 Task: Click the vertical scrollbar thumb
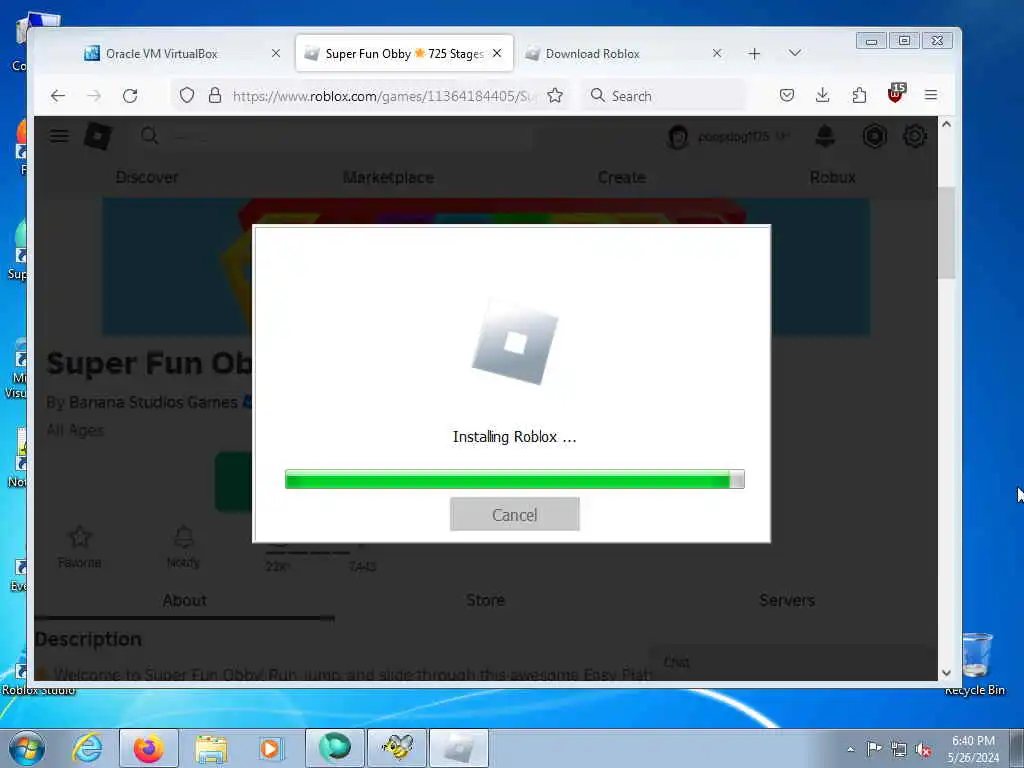click(946, 233)
